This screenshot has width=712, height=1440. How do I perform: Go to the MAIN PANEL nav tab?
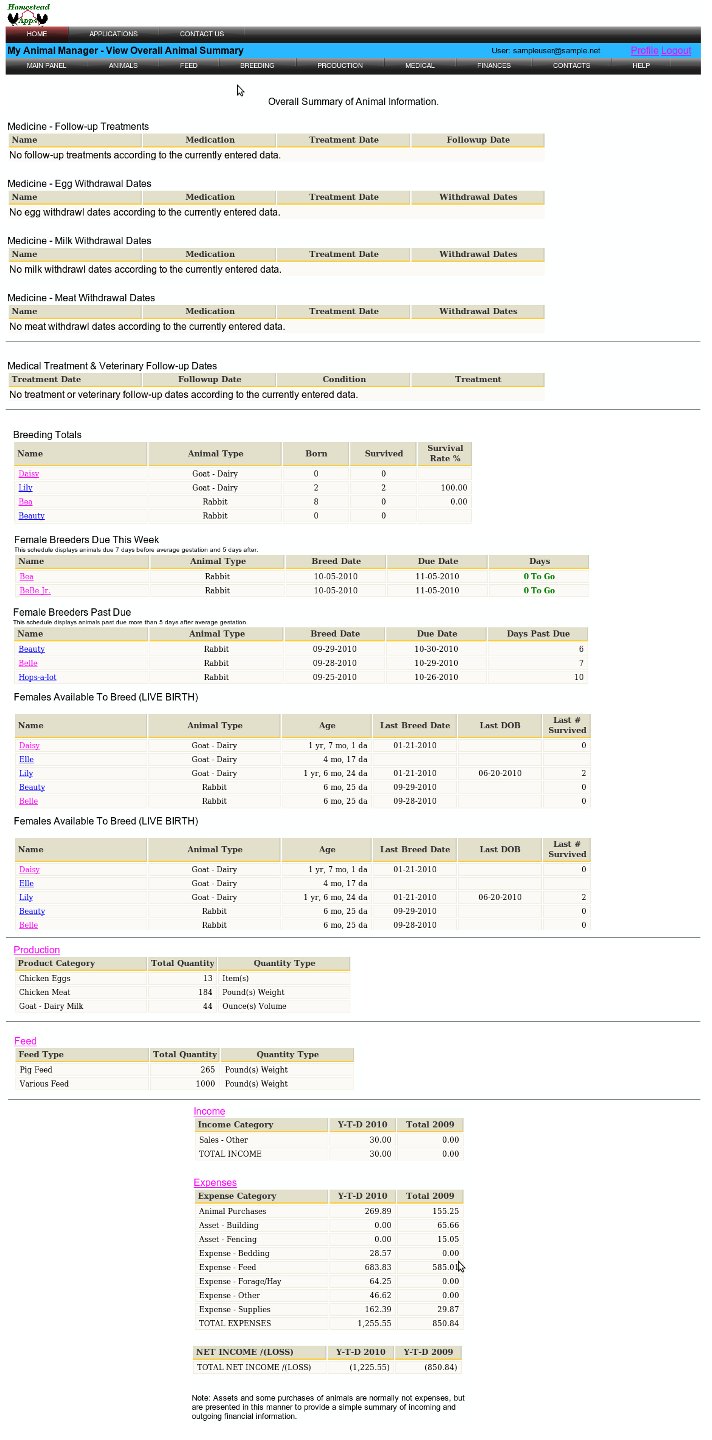[x=47, y=66]
